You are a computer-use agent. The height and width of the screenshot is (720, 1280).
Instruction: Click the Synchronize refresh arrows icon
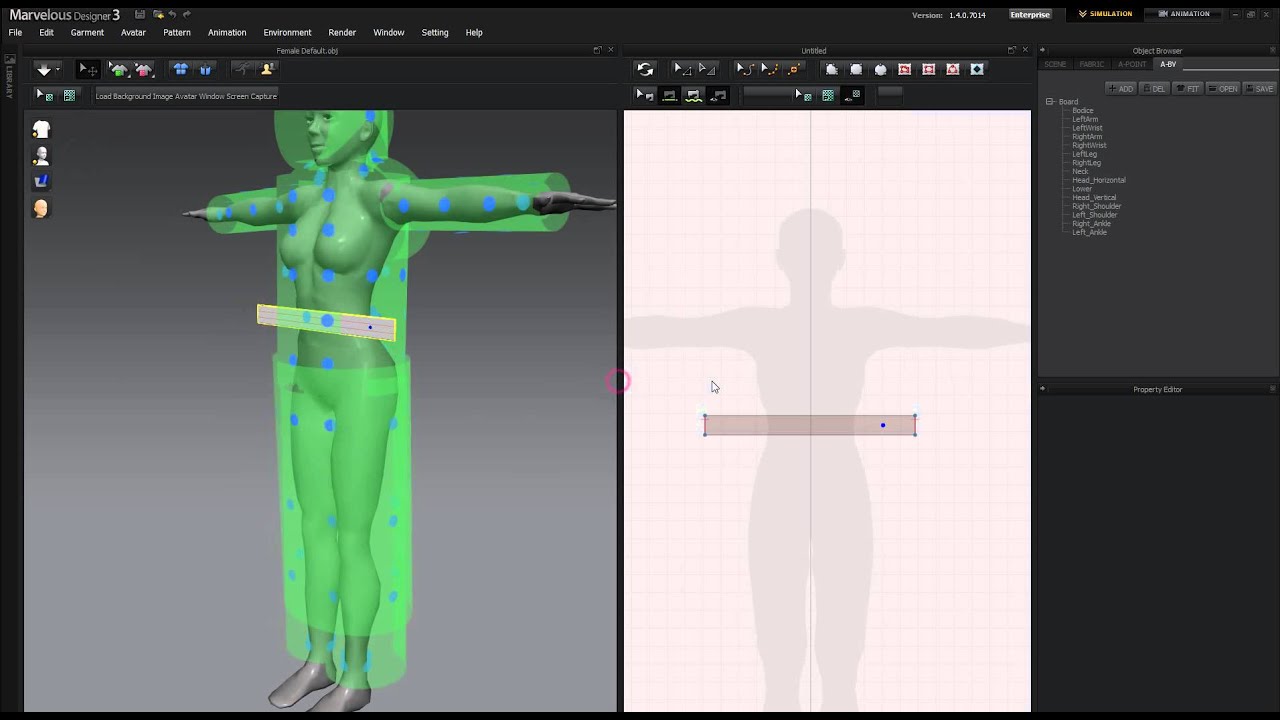645,69
